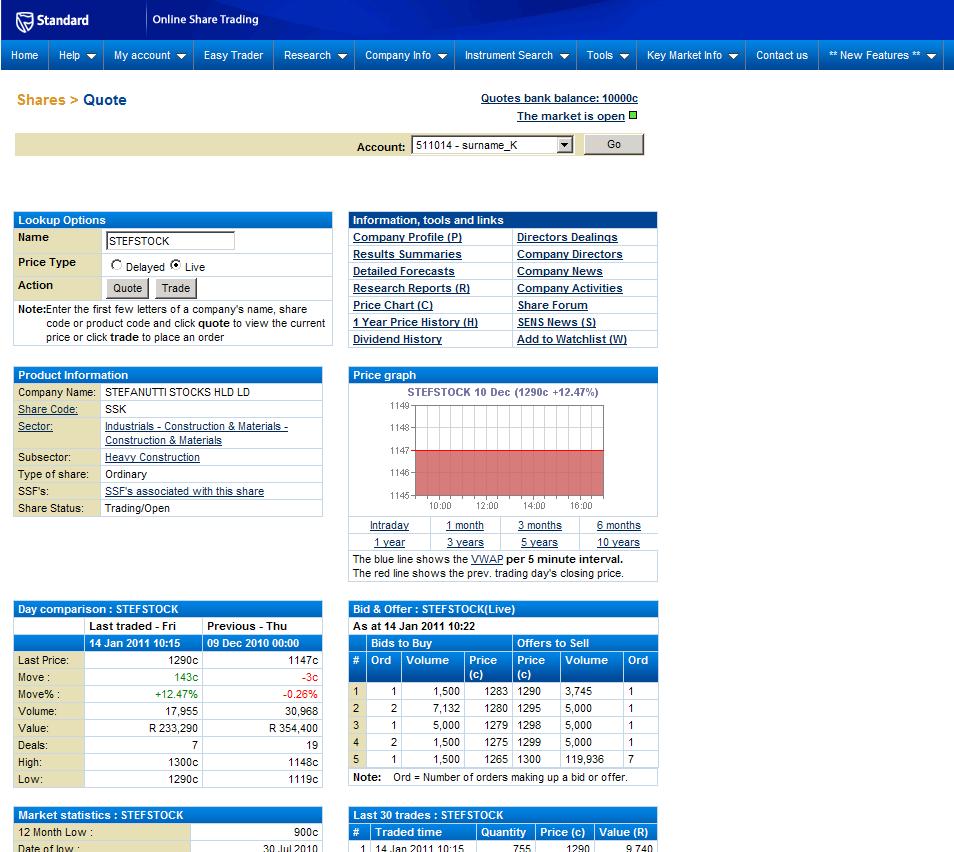Click the best offer price 1290

(x=529, y=691)
